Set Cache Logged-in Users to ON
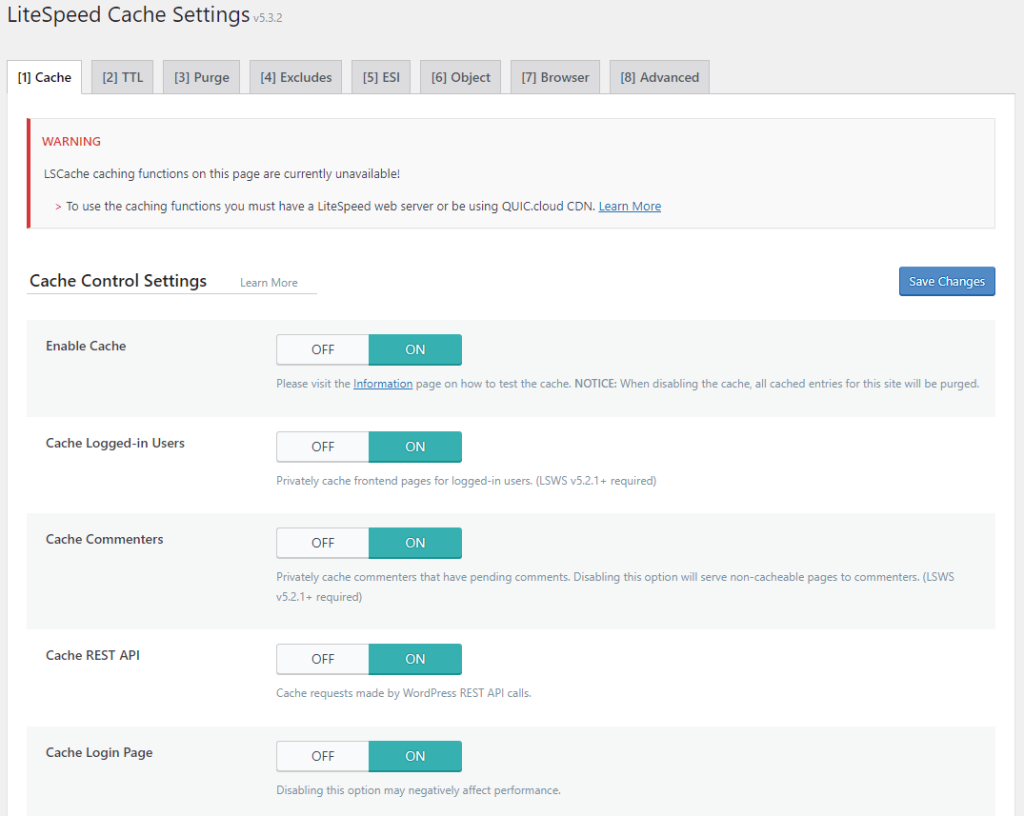 415,447
